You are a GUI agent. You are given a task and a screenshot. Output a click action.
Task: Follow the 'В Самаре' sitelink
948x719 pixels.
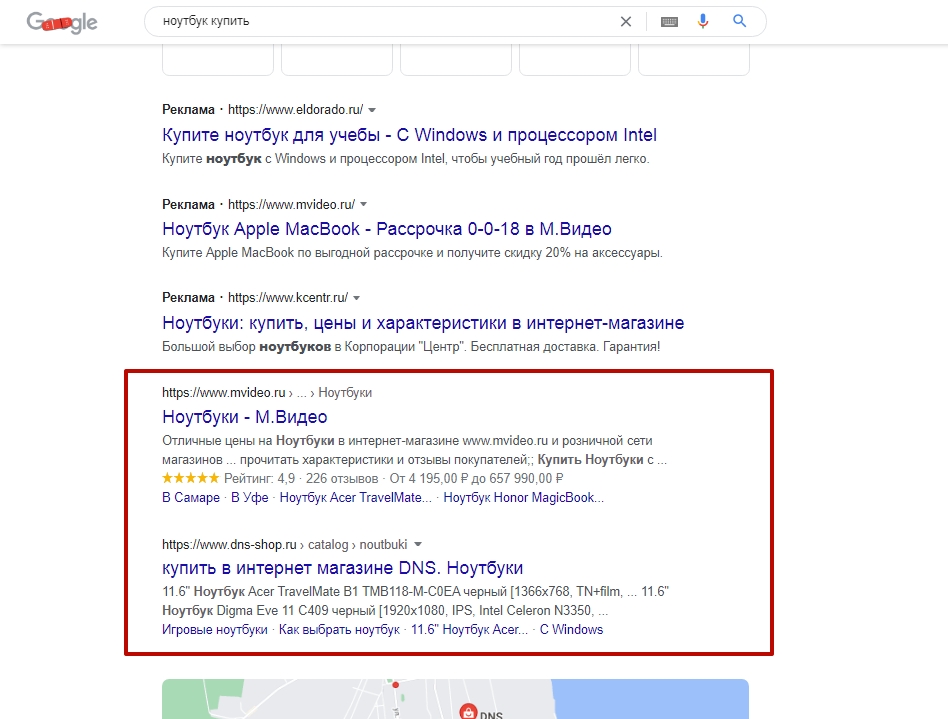click(191, 498)
